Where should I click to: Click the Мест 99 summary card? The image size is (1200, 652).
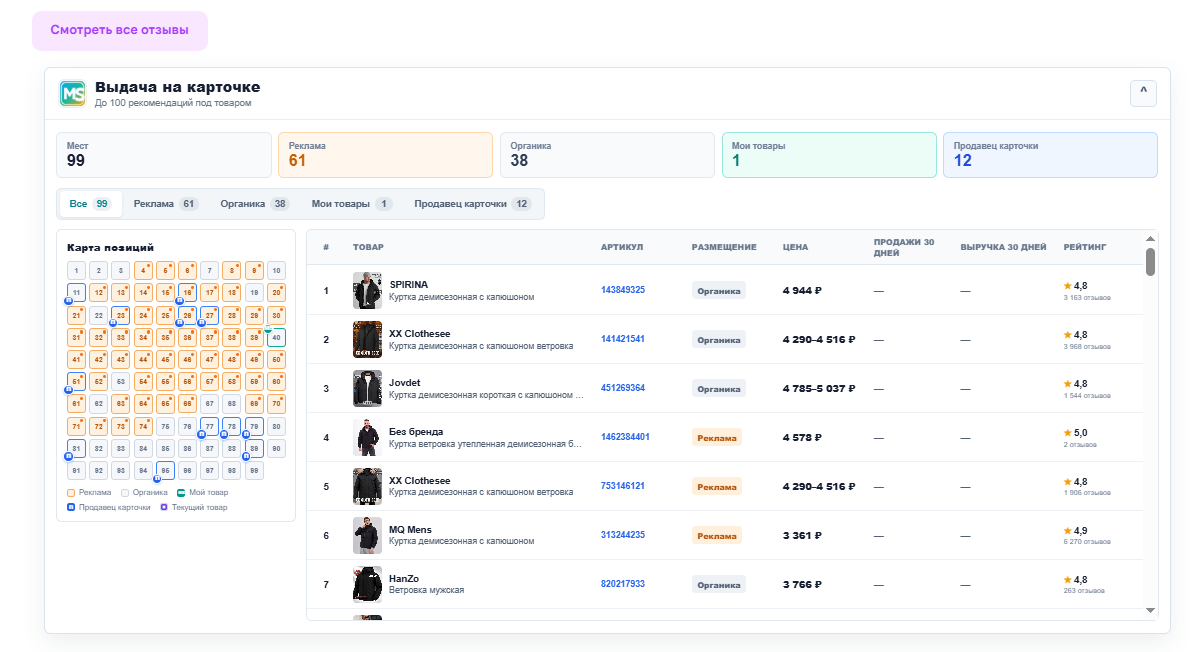164,155
